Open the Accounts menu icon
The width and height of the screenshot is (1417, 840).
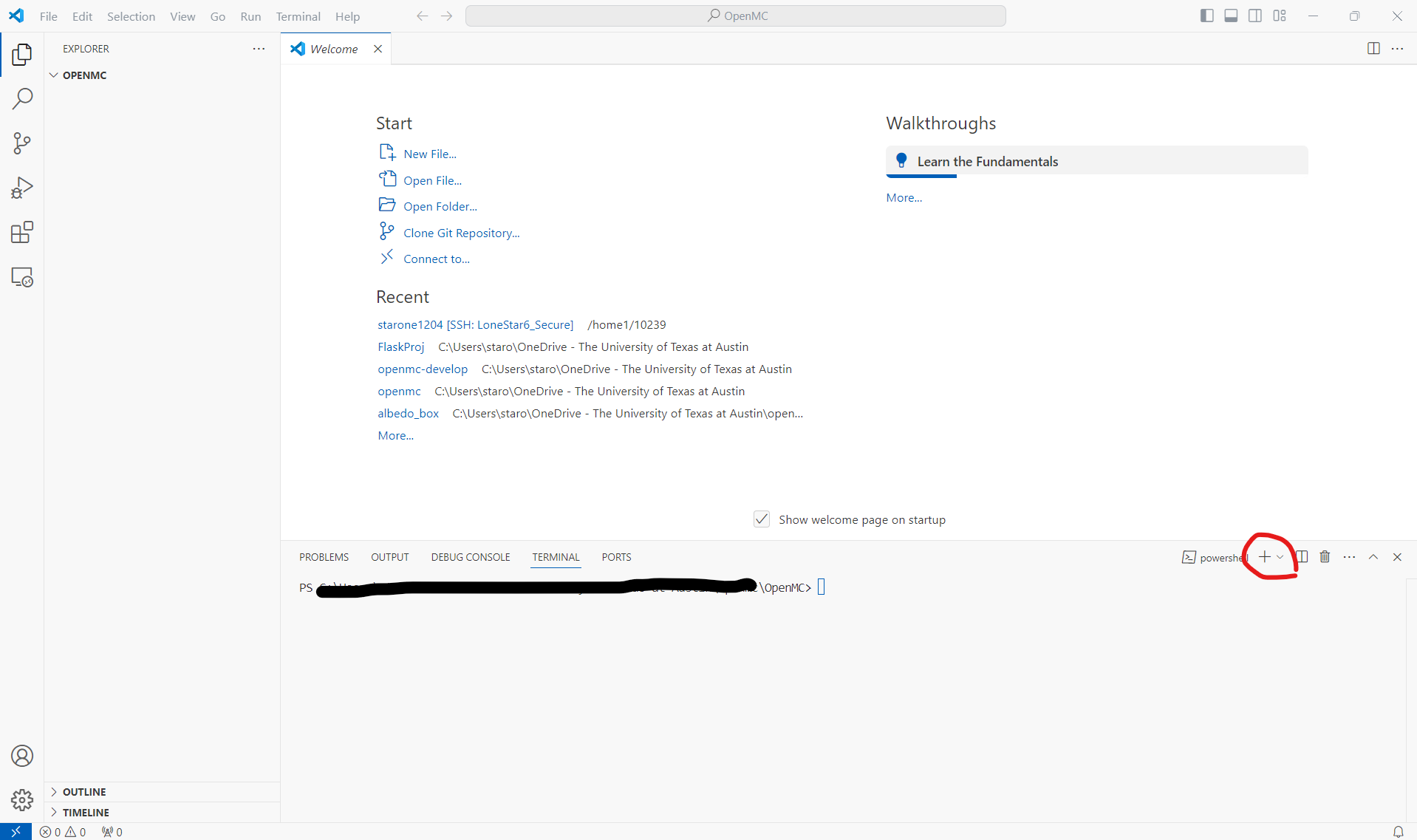coord(22,756)
